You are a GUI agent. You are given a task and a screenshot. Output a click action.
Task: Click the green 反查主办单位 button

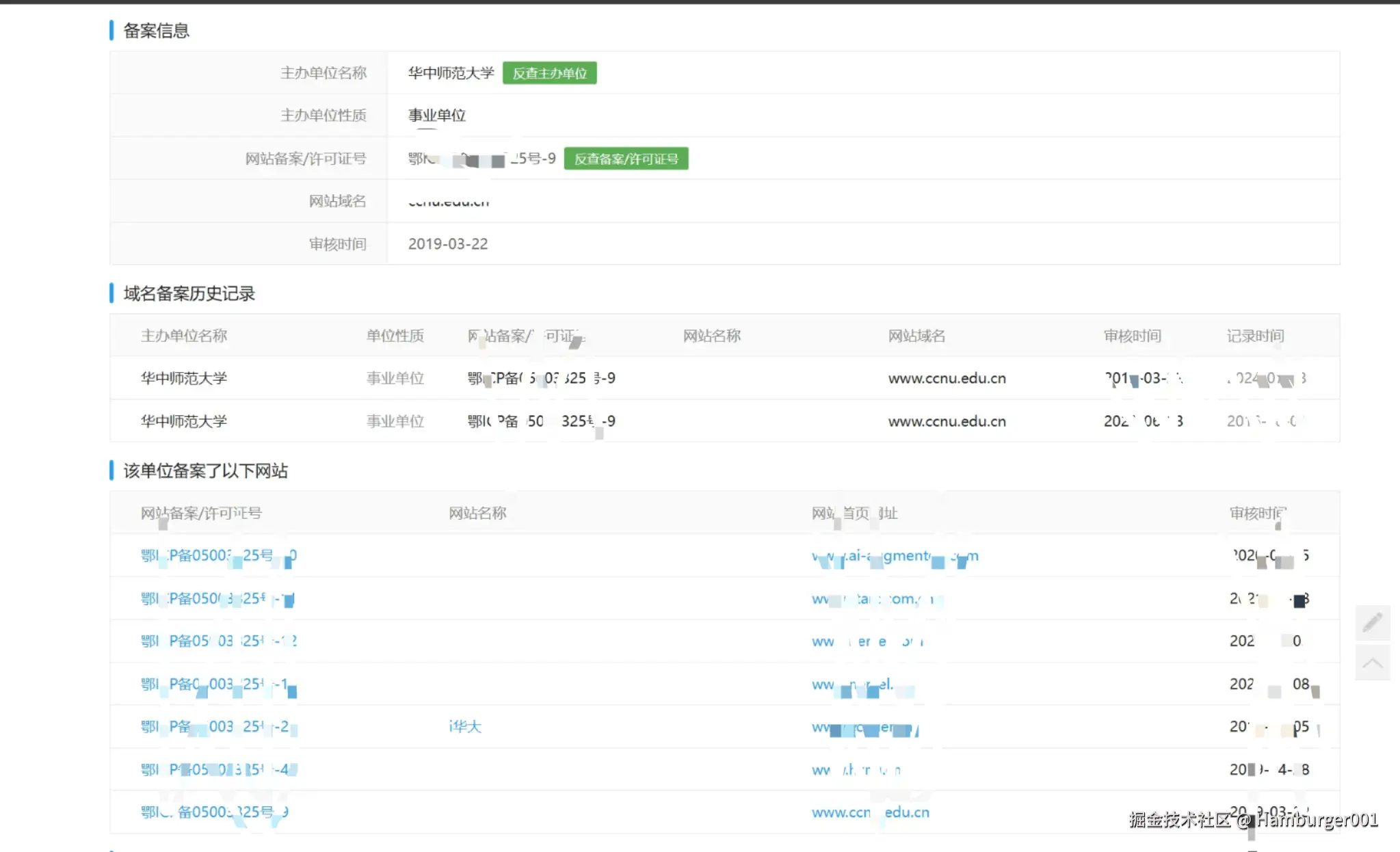coord(549,73)
